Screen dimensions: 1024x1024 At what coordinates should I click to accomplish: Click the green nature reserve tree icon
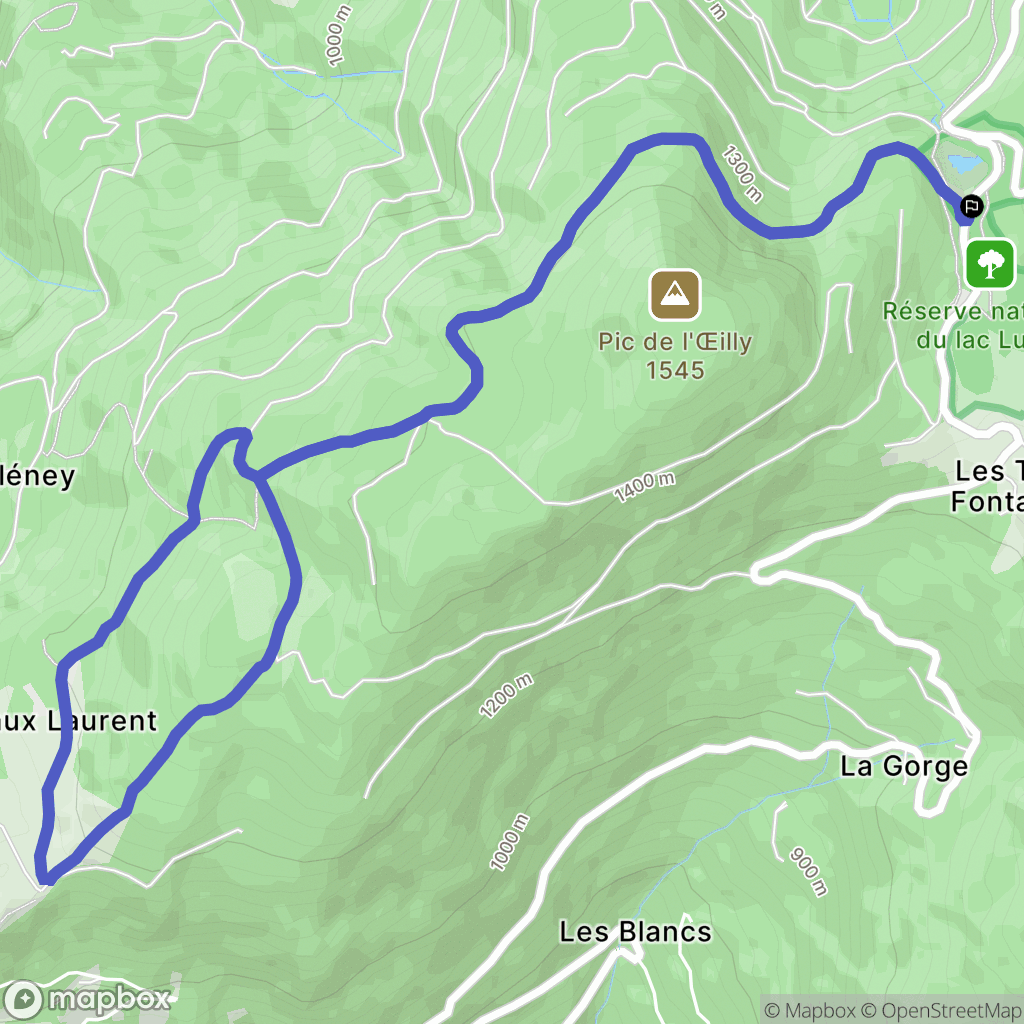(x=990, y=264)
